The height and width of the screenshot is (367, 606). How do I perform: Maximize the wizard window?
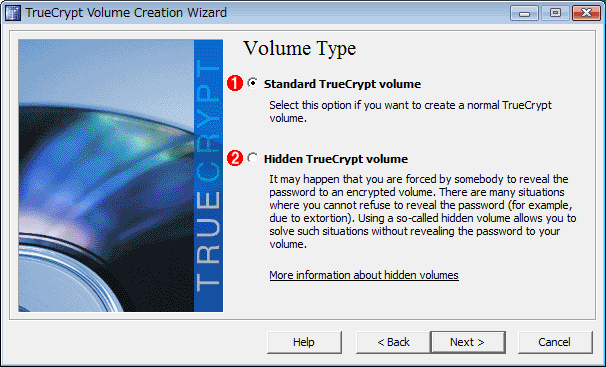[x=555, y=13]
